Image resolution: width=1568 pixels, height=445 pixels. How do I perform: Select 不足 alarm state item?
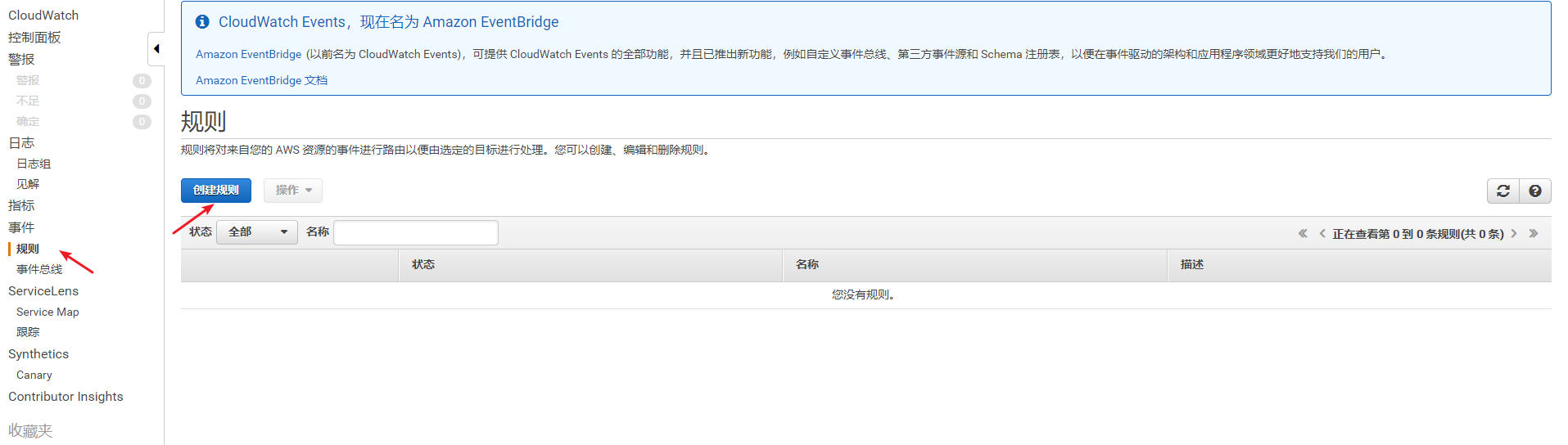[28, 101]
